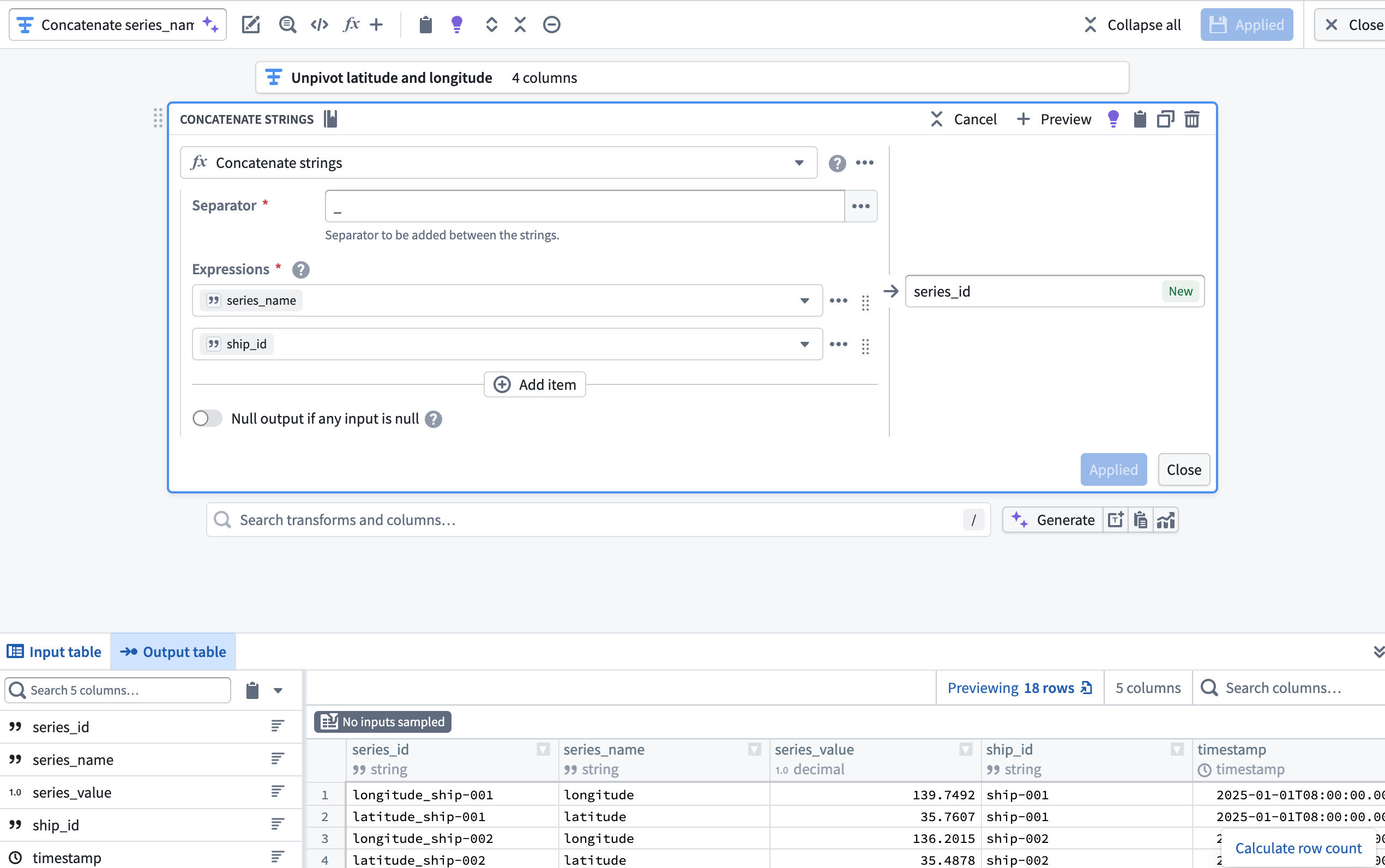This screenshot has height=868, width=1385.
Task: Switch to the Input table tab
Action: pos(54,652)
